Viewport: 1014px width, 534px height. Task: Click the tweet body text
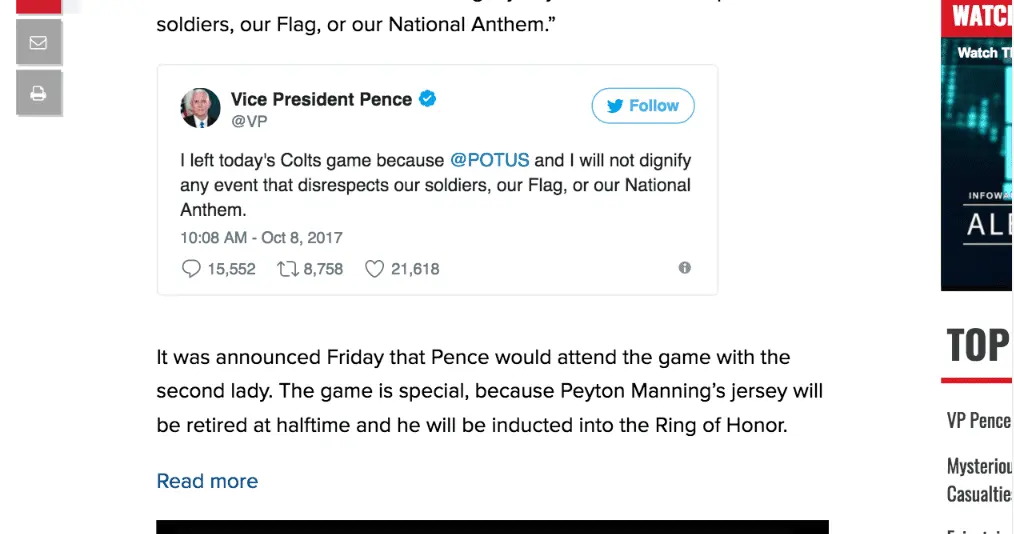point(435,185)
